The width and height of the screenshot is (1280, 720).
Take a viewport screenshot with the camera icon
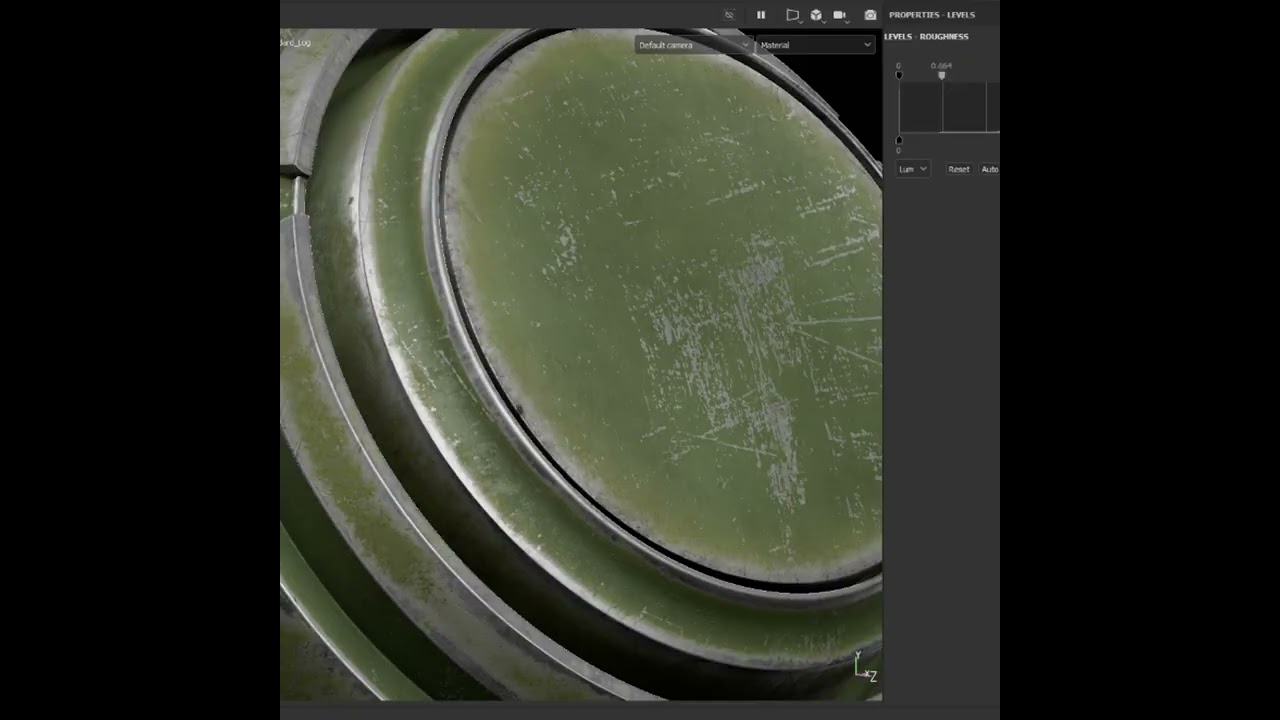(x=870, y=15)
